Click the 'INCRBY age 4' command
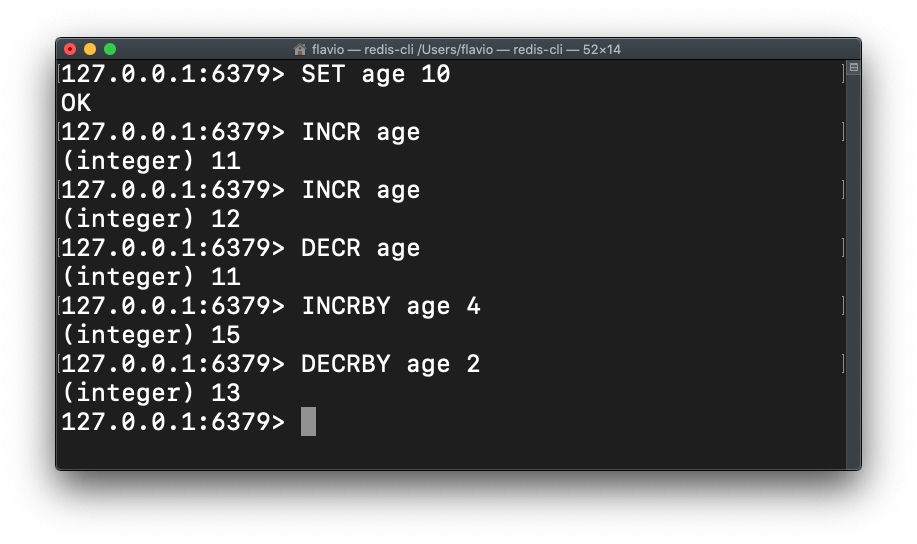The image size is (917, 544). [390, 306]
